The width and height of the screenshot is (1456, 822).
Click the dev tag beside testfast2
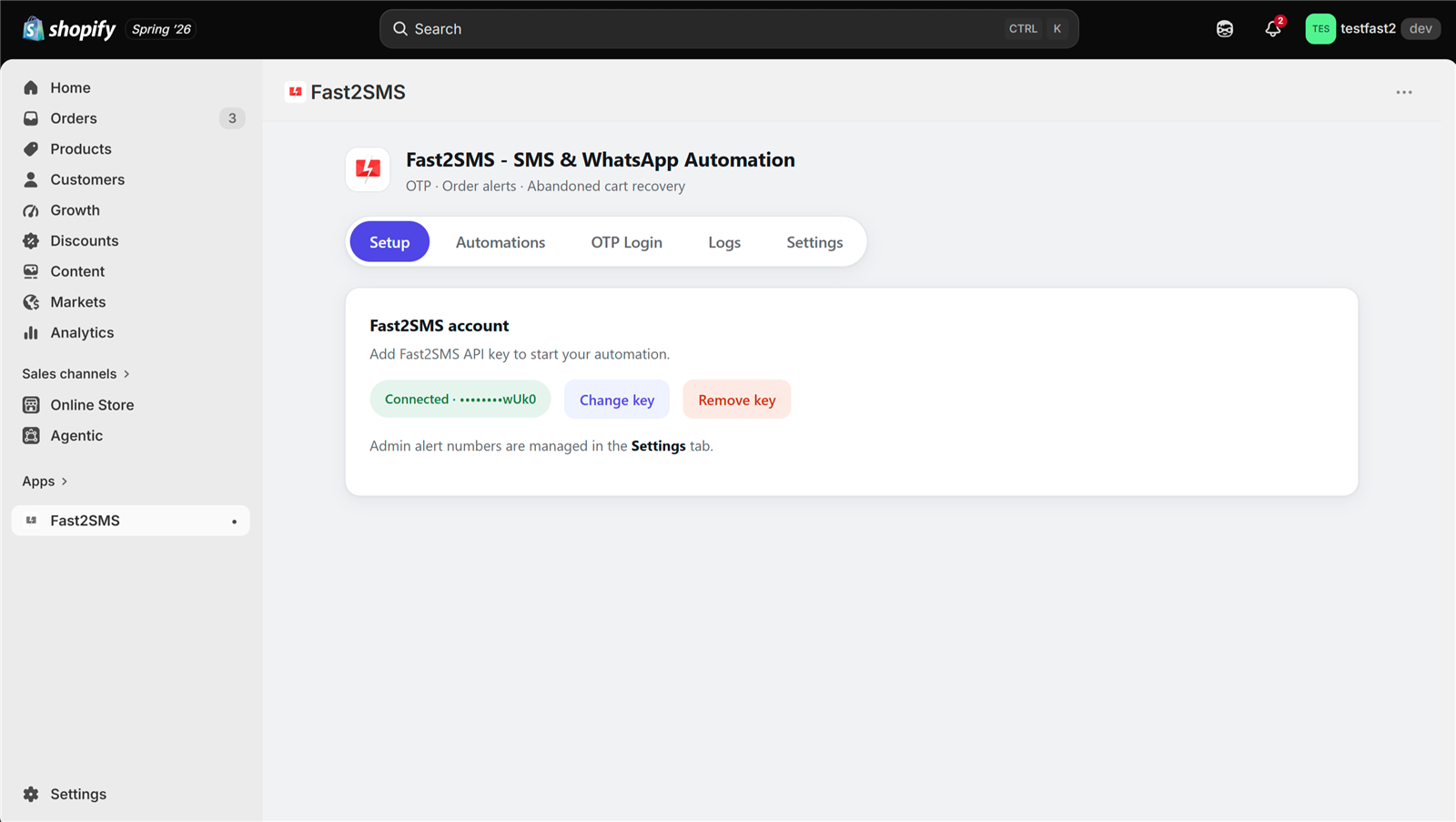click(1421, 29)
